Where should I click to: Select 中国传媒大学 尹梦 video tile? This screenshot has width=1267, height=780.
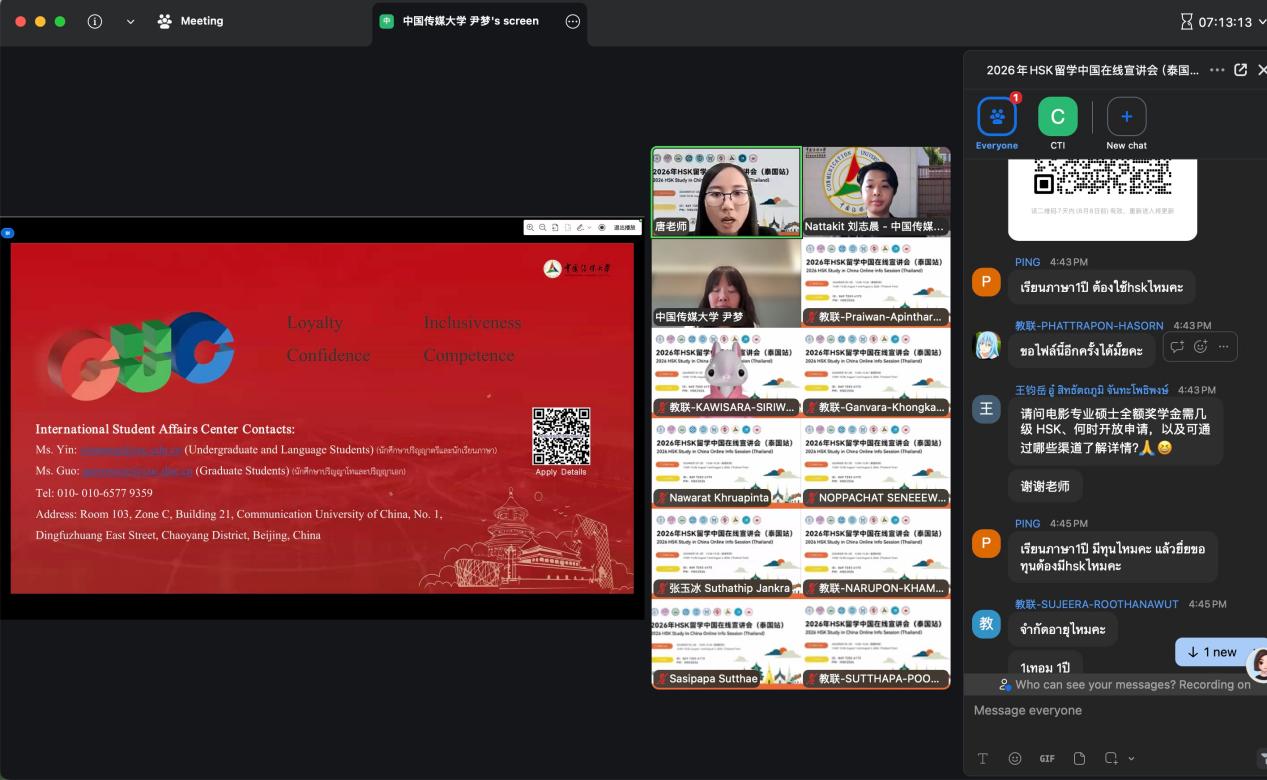pos(726,283)
